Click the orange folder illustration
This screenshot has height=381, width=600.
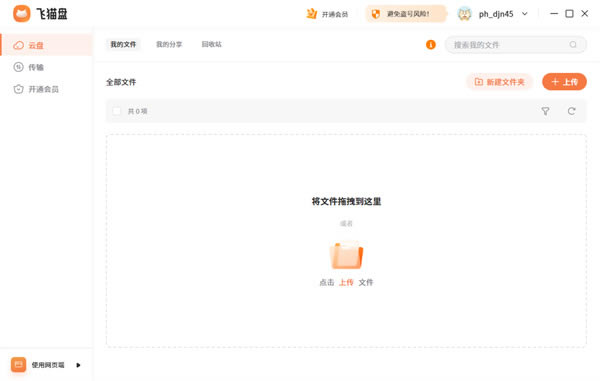pos(346,255)
